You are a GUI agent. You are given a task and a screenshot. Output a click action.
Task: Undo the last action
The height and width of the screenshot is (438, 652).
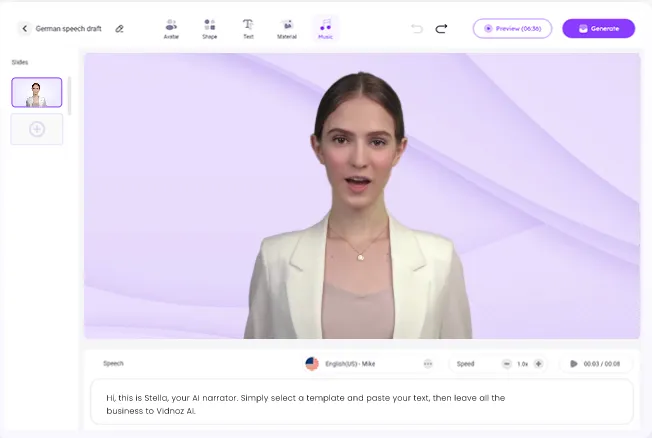coord(417,29)
